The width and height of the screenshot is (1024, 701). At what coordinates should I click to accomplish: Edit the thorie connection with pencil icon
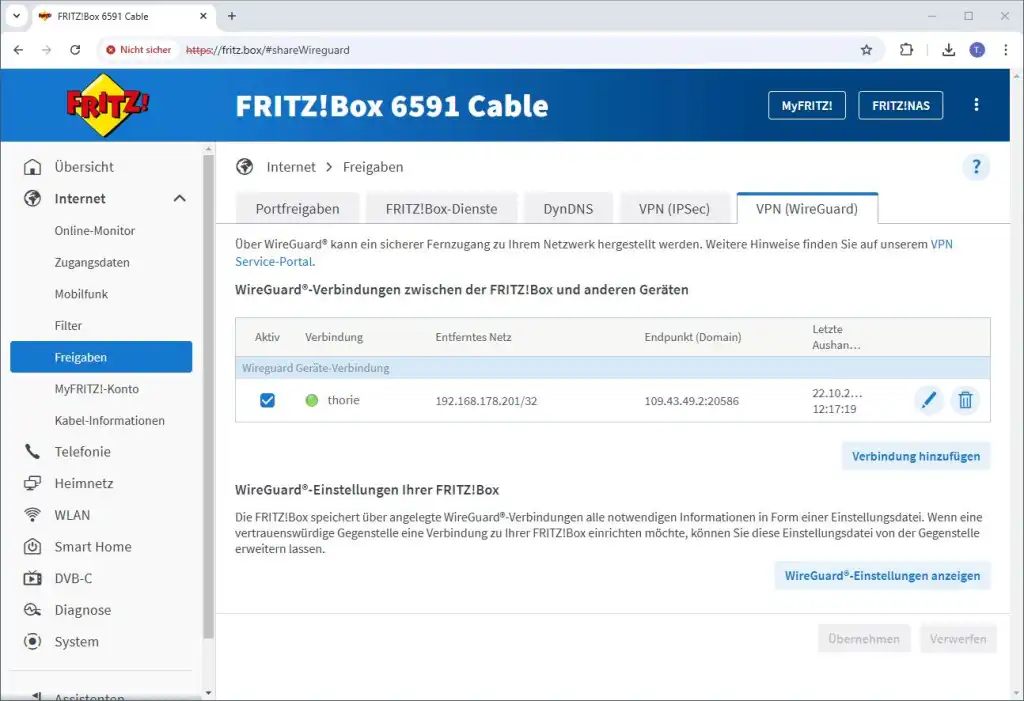point(929,400)
